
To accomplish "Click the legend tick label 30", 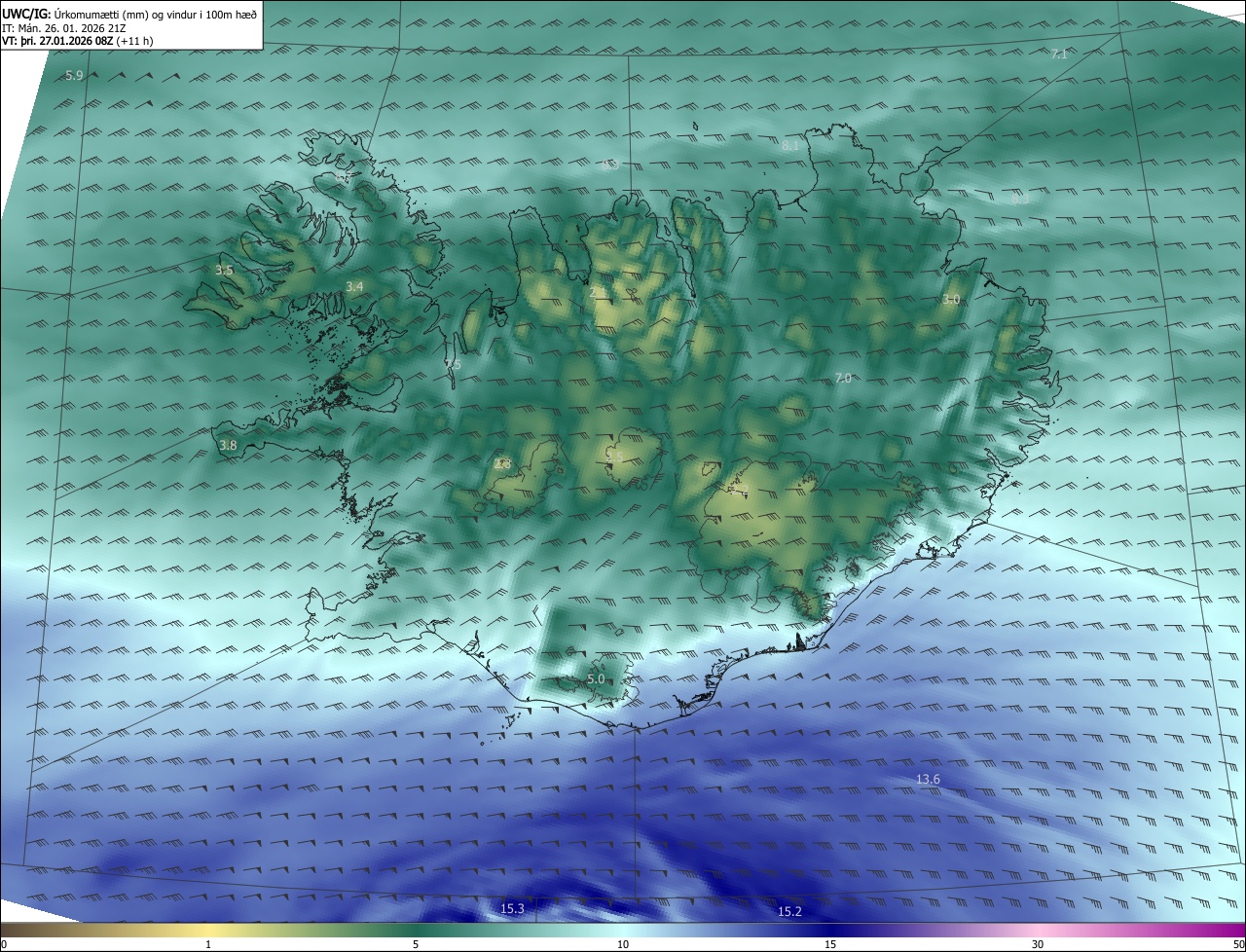I will 1038,945.
